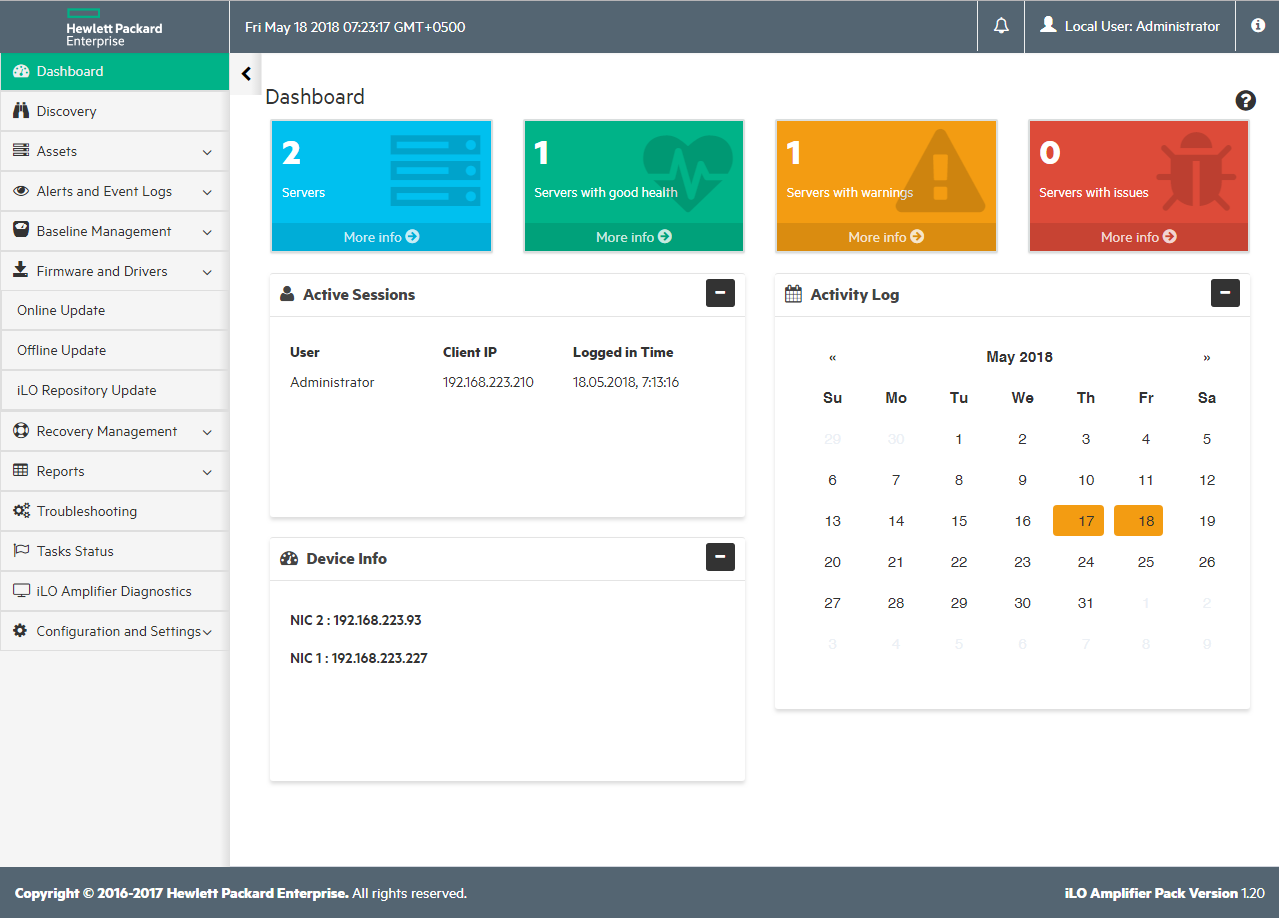Open More info for servers with warnings
Screen dimensions: 1279x918
click(x=886, y=237)
